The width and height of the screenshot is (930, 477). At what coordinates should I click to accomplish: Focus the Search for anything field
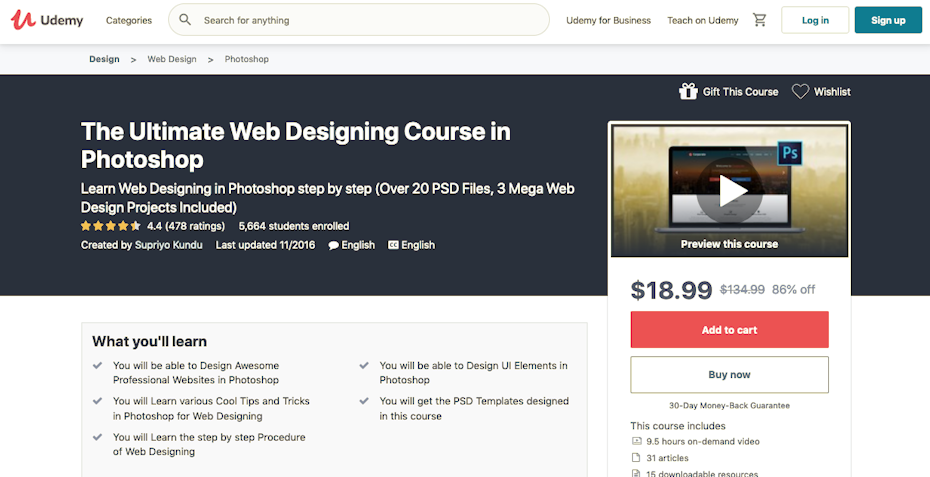(370, 20)
